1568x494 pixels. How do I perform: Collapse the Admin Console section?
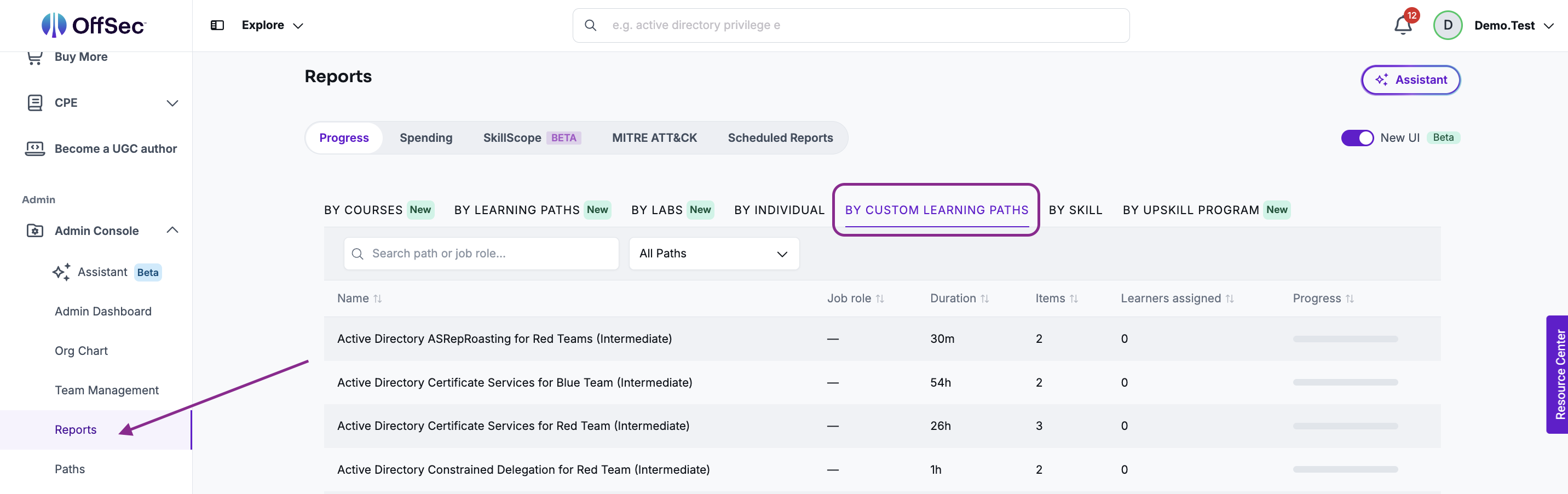(172, 230)
